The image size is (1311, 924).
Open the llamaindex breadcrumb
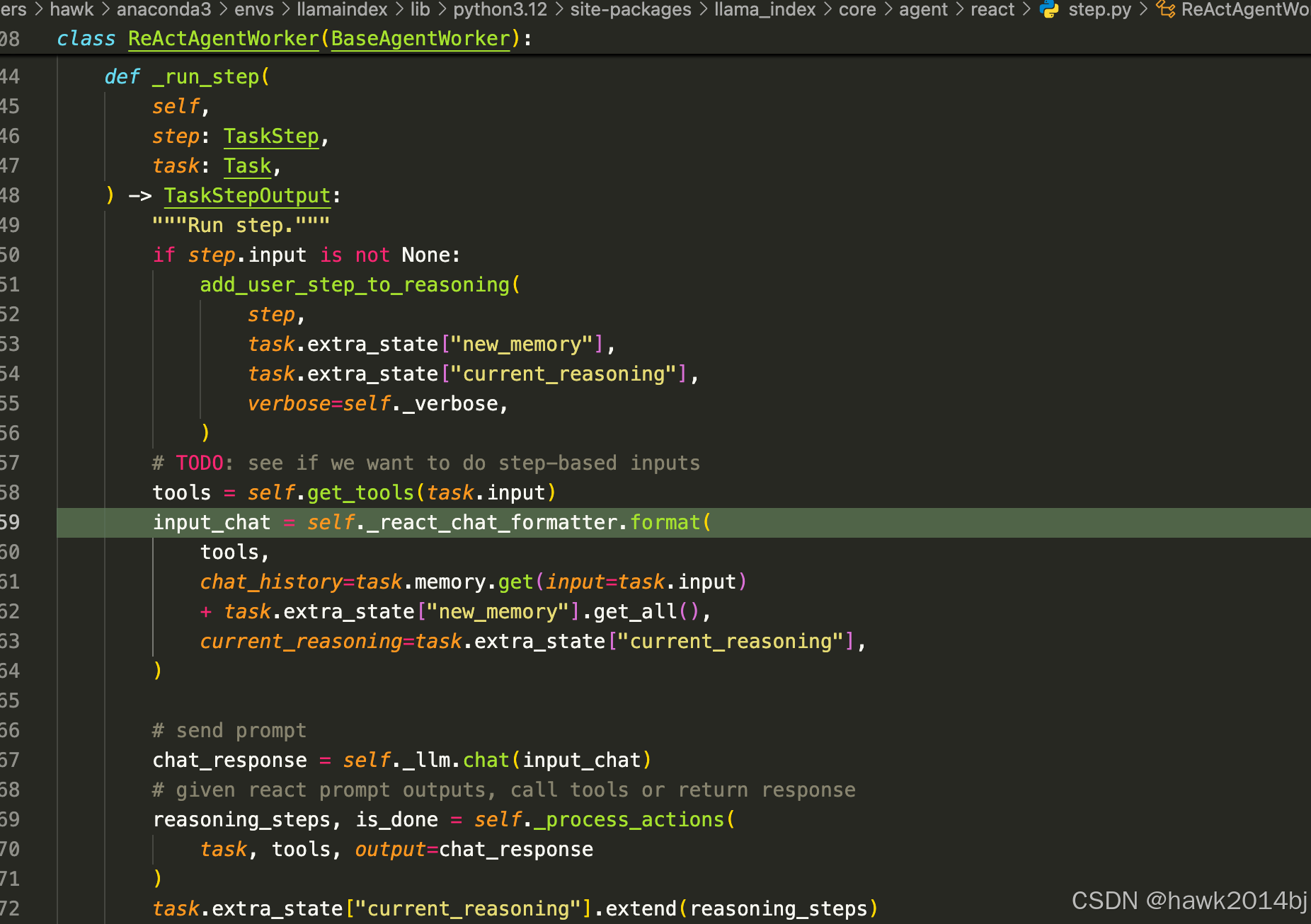click(342, 9)
